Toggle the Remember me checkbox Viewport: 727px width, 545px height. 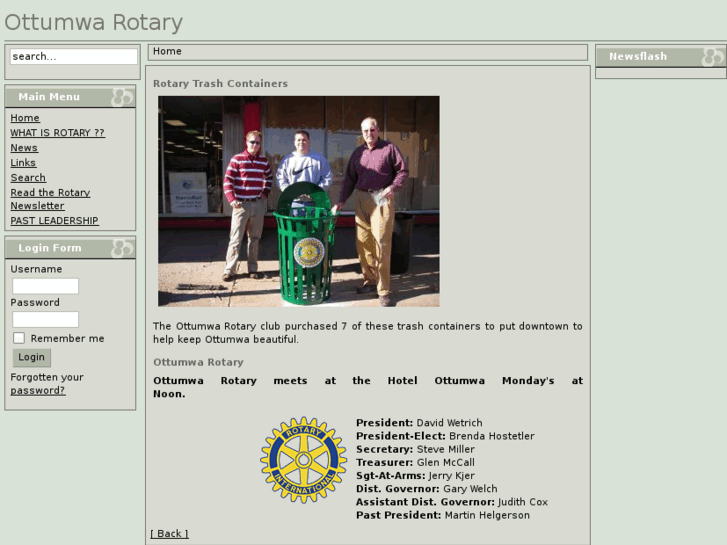[x=19, y=338]
